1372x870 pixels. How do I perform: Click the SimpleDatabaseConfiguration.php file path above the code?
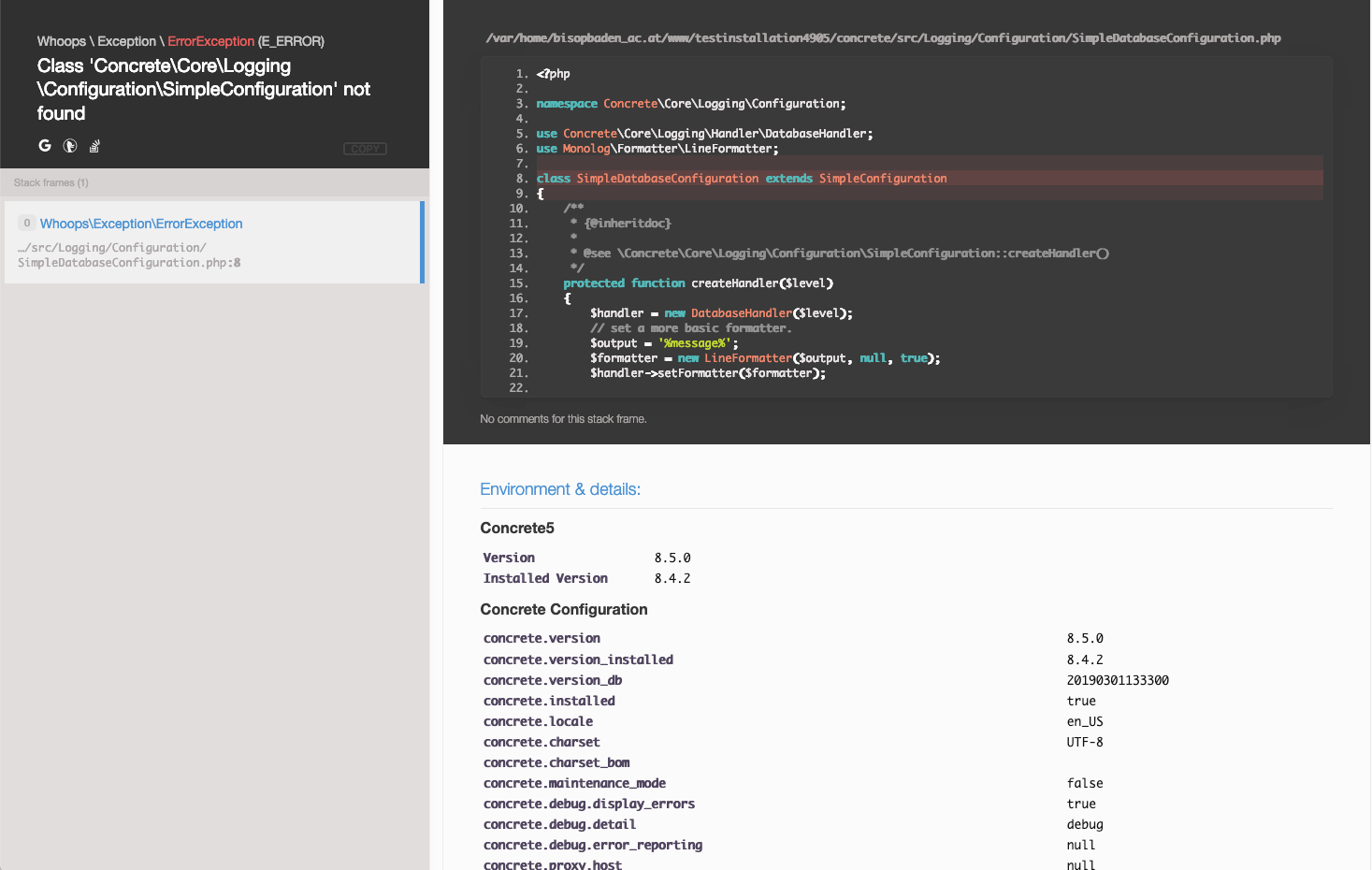883,38
